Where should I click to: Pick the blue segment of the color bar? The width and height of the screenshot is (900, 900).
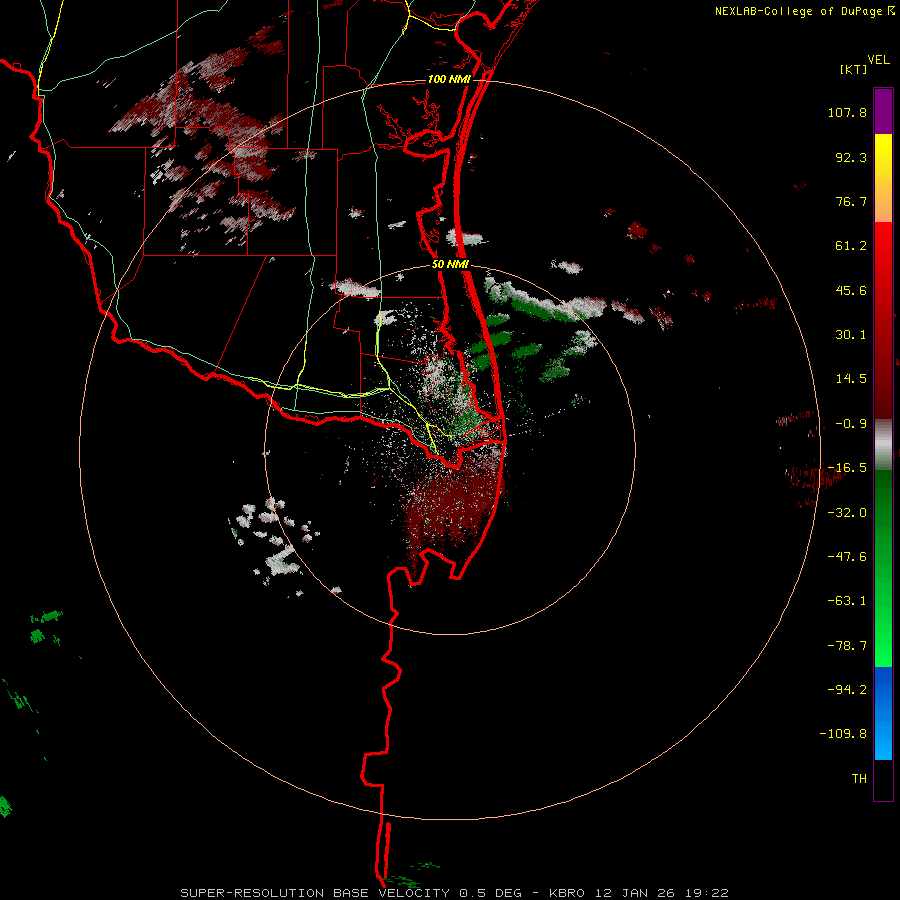coord(883,713)
